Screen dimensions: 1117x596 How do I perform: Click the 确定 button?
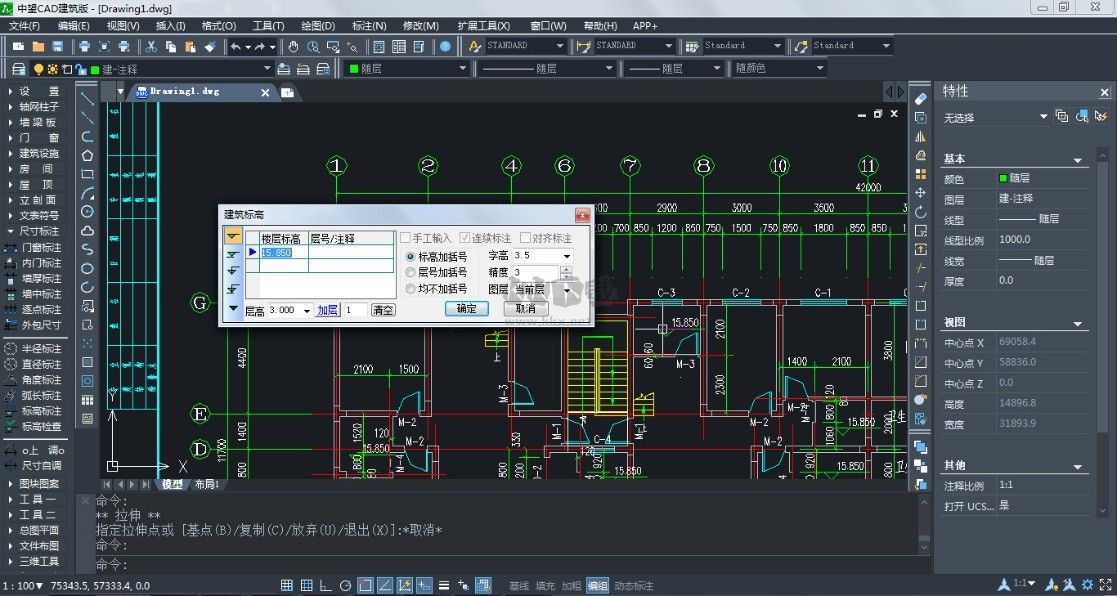coord(466,309)
